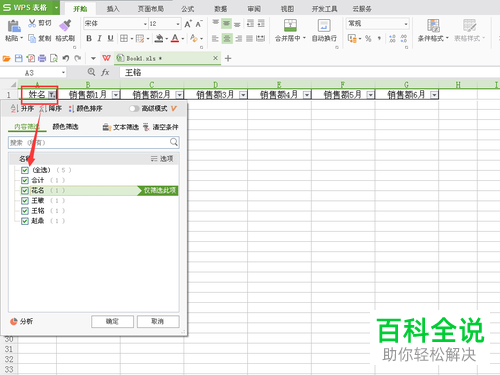500x375 pixels.
Task: Uncheck the 王铭 checkbox
Action: (25, 211)
